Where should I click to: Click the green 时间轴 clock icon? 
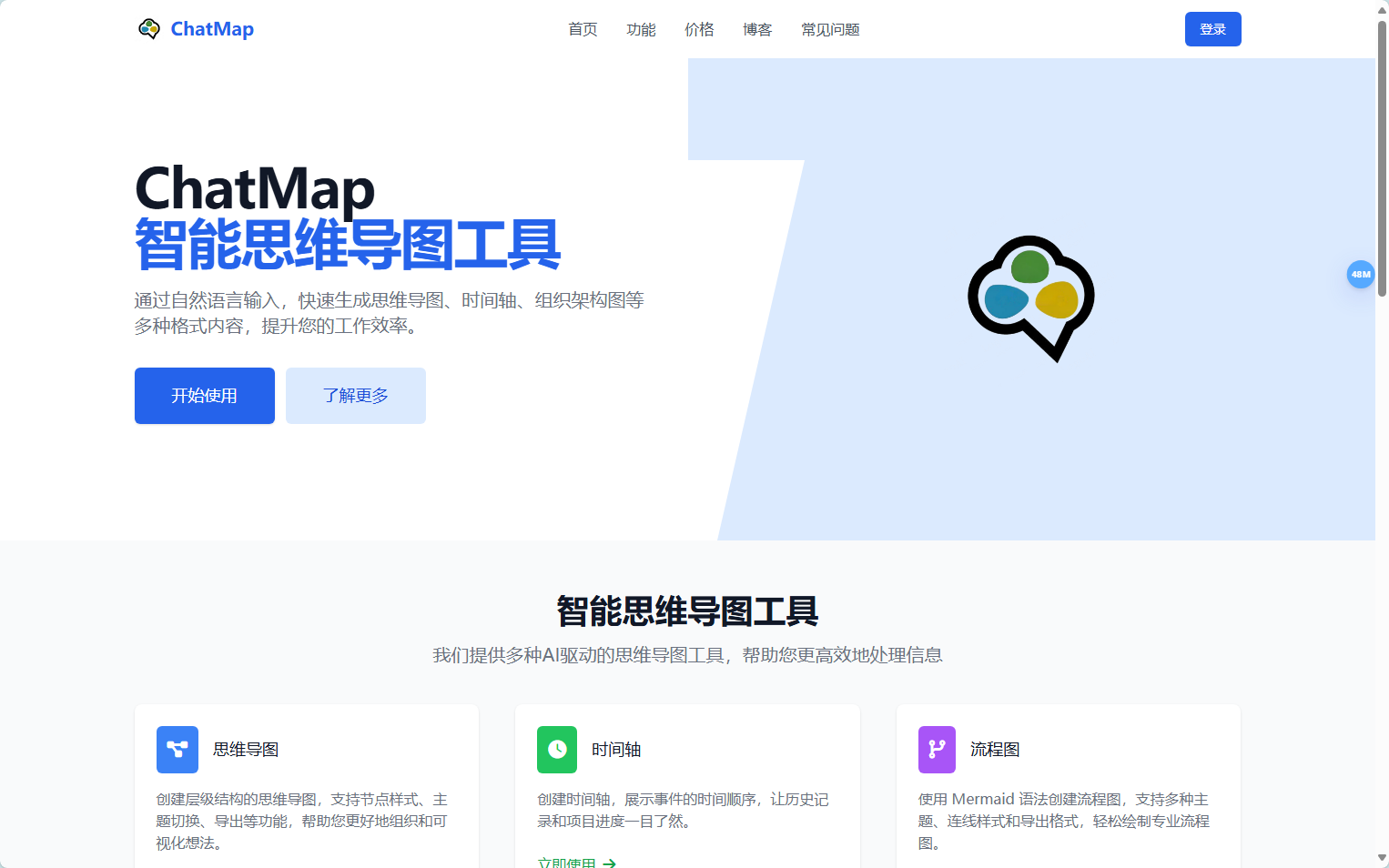(557, 750)
